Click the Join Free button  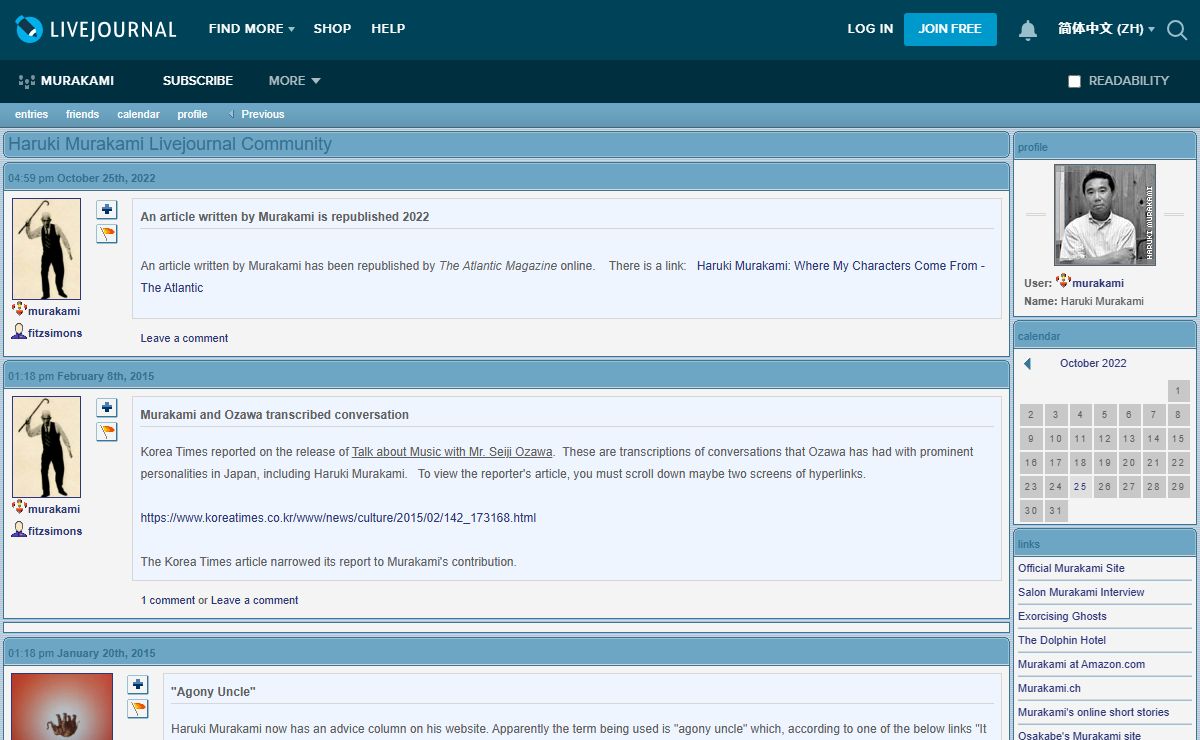tap(950, 29)
